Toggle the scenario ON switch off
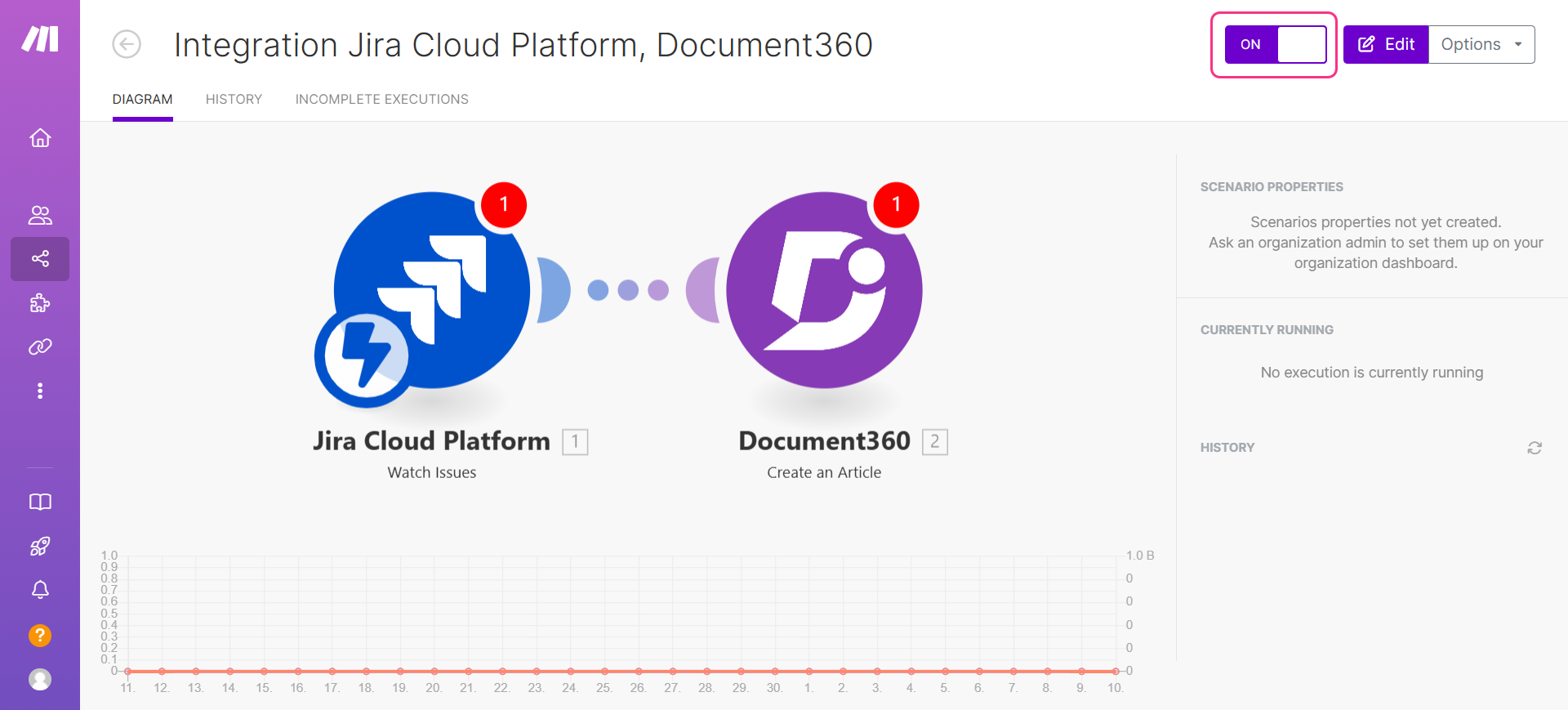1568x710 pixels. (1275, 44)
